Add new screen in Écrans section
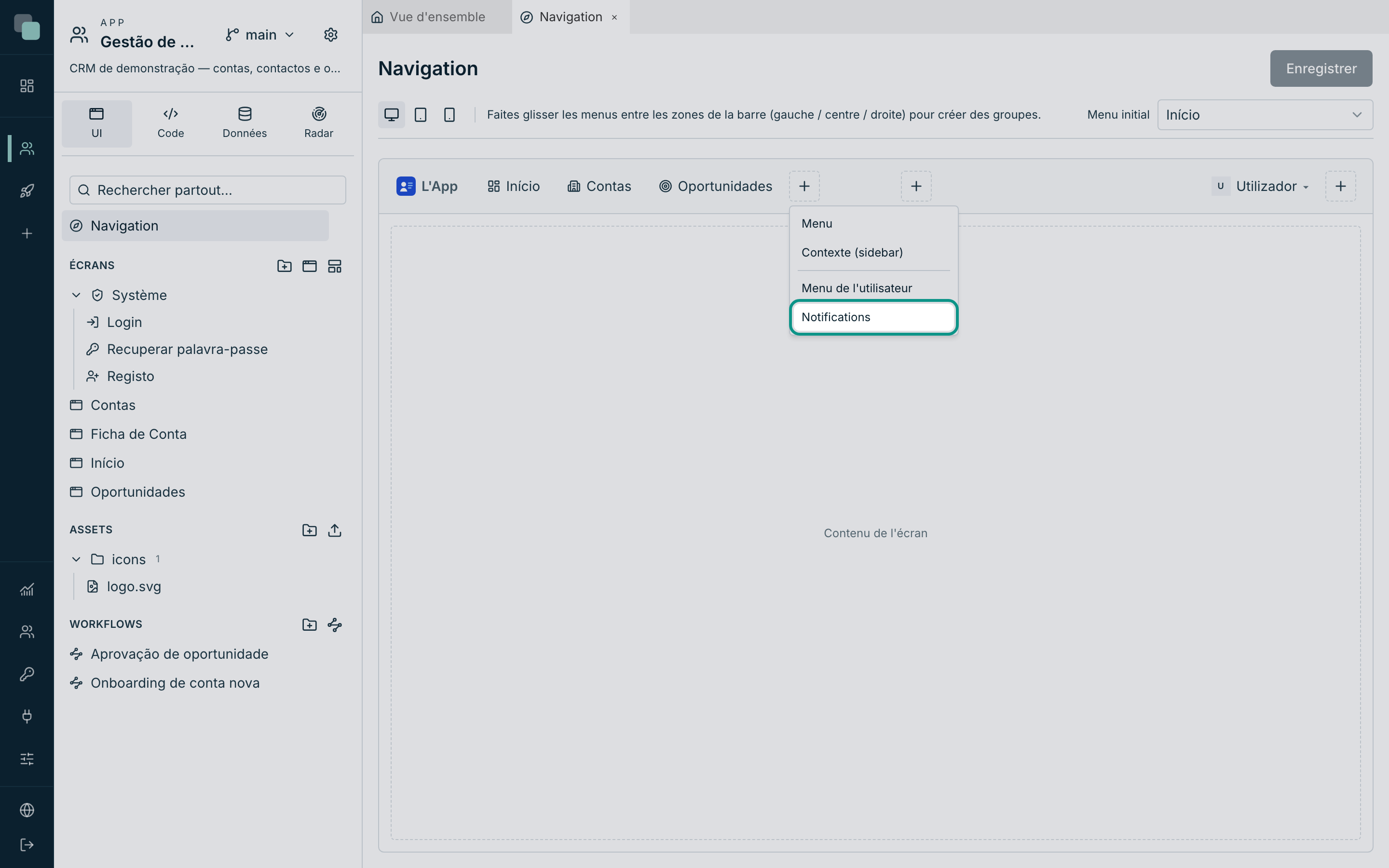 click(309, 266)
